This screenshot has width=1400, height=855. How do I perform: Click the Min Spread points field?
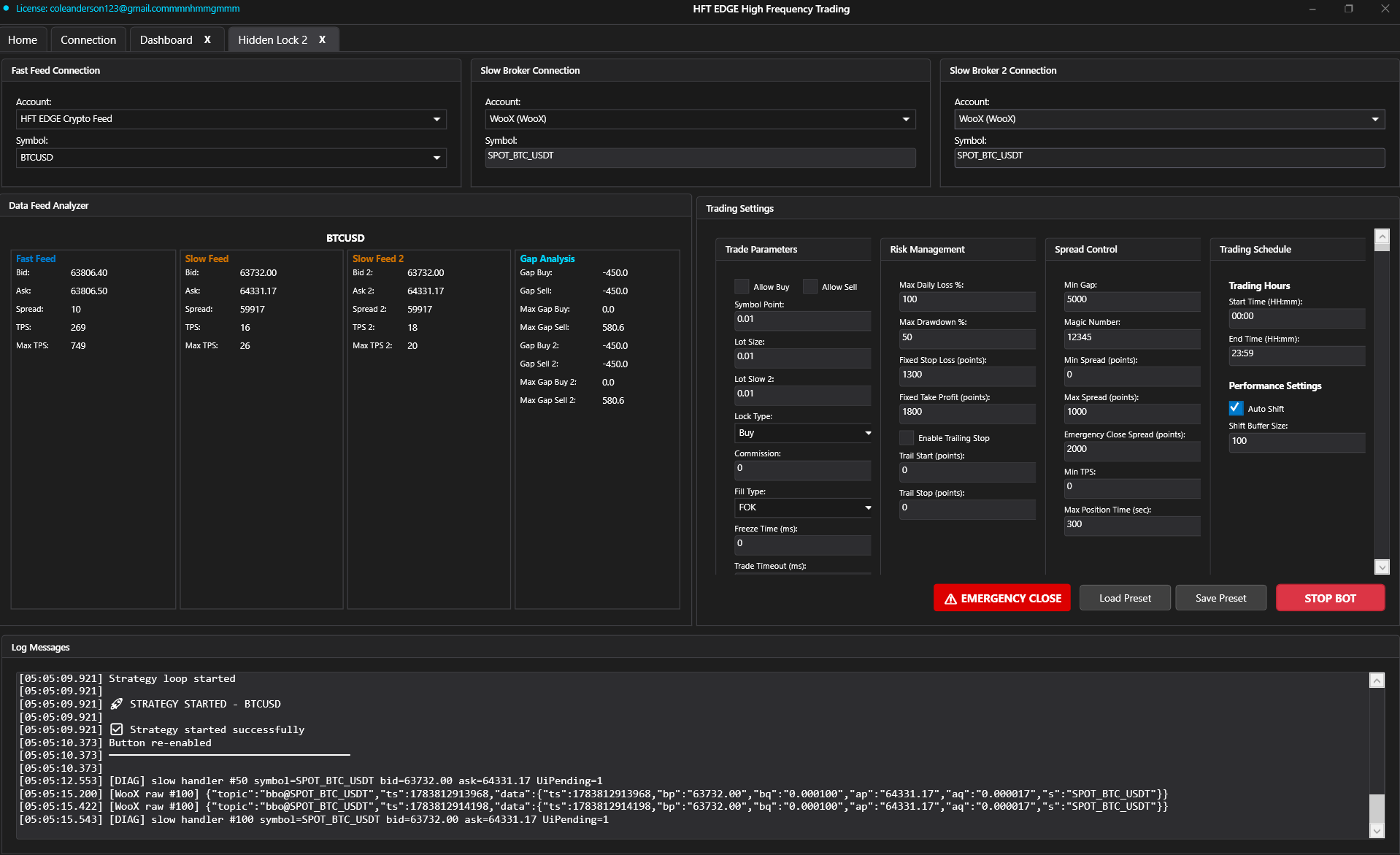click(1132, 375)
